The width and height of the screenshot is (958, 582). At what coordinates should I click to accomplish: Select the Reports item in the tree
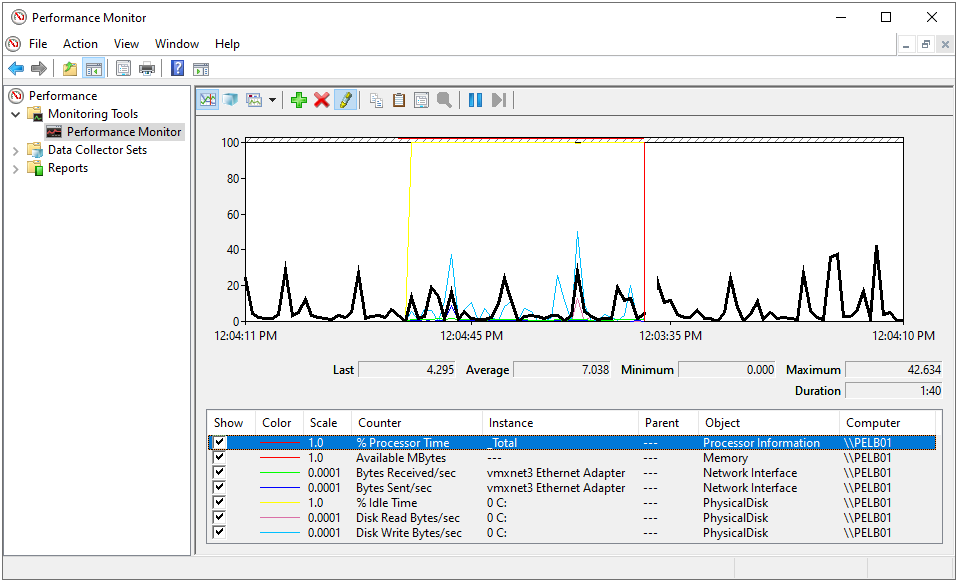68,169
